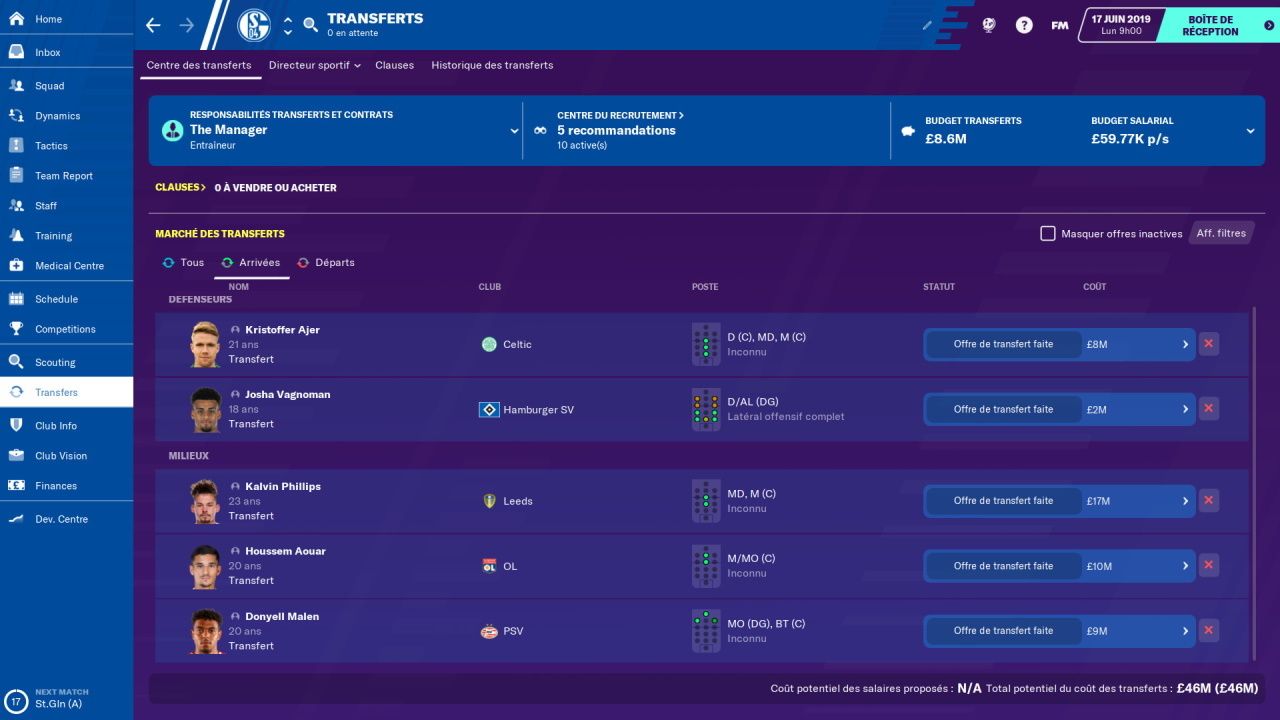Select the Tous filter
This screenshot has height=720, width=1280.
(183, 262)
